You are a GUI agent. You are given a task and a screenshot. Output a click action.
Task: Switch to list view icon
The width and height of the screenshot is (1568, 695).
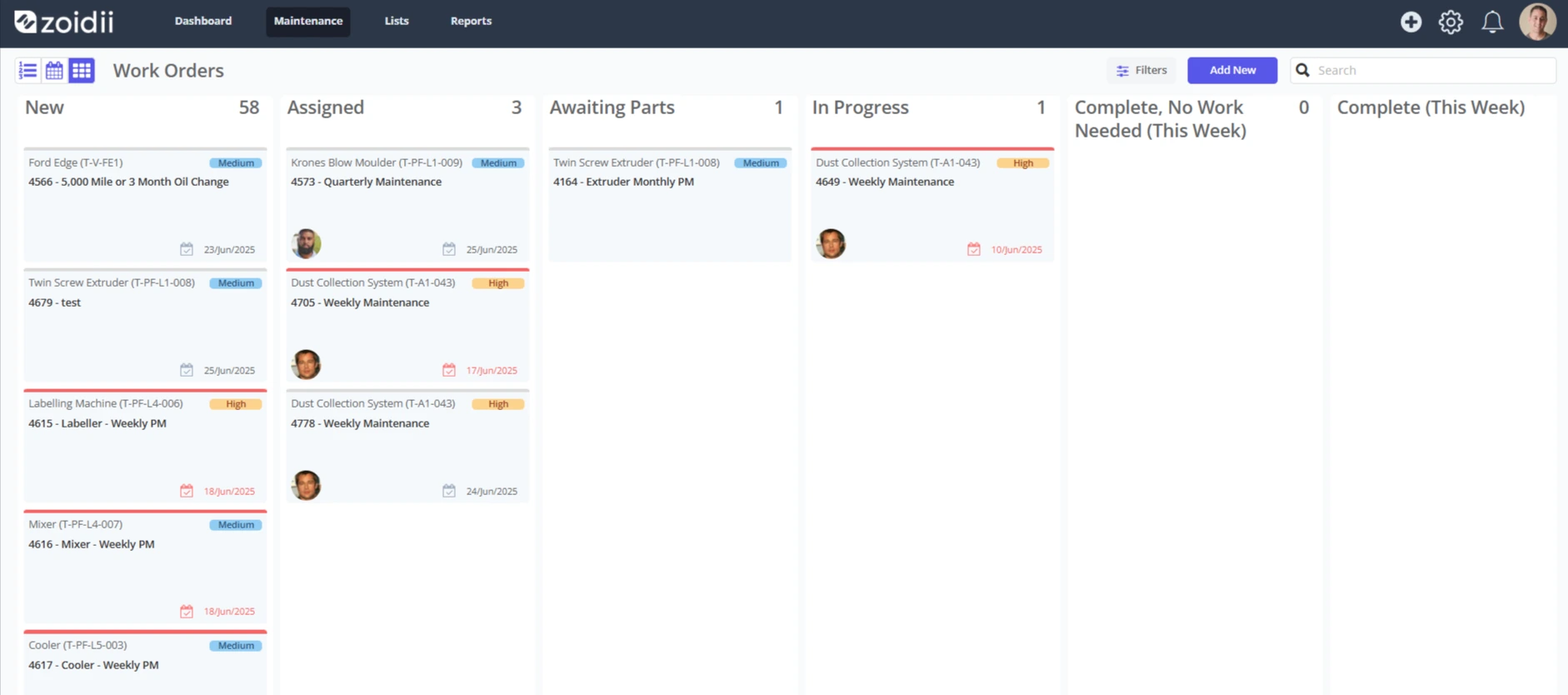coord(27,71)
